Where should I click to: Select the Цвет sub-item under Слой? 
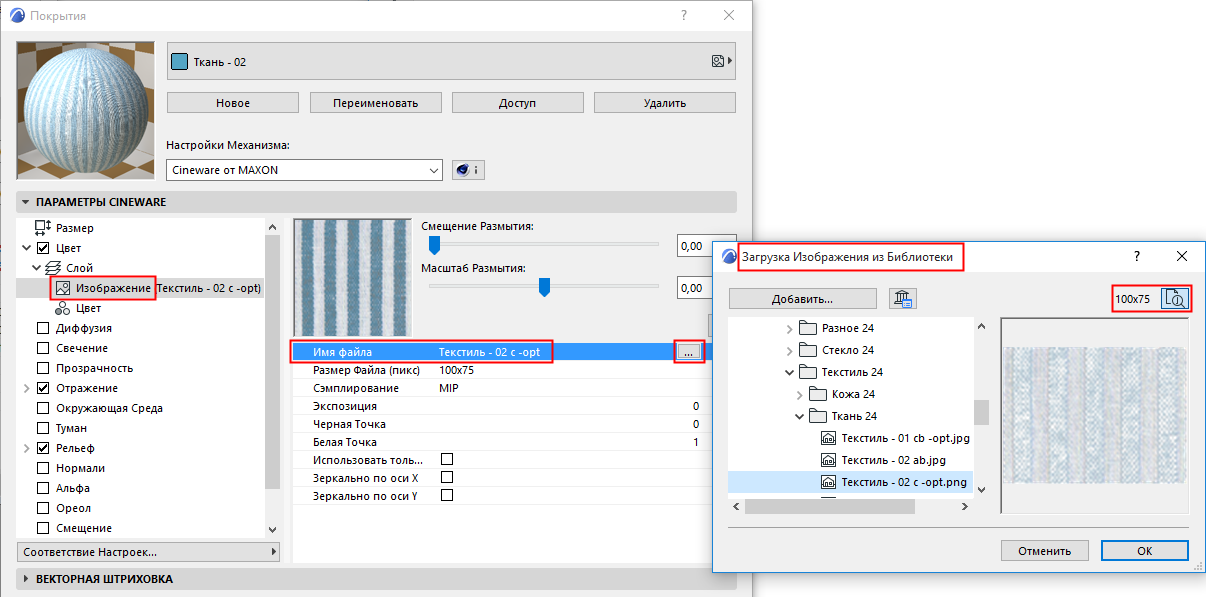coord(78,308)
